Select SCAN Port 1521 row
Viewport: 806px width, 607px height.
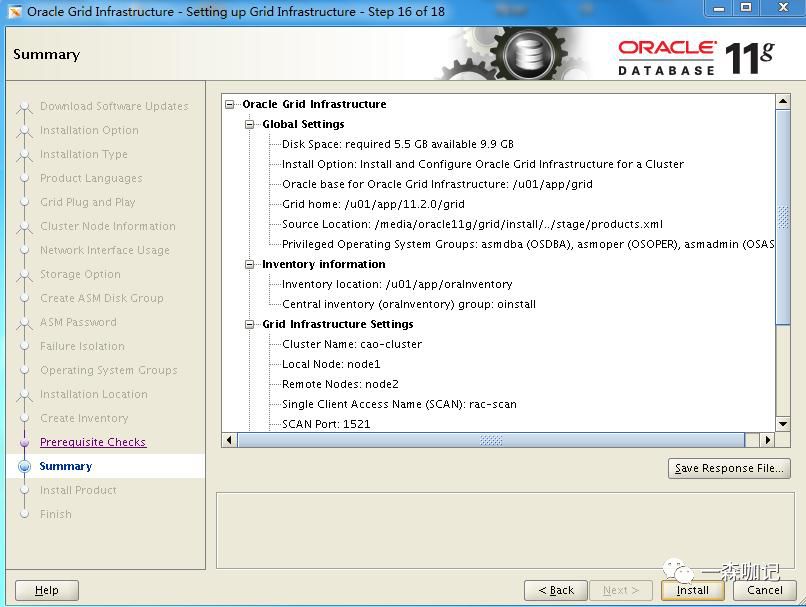click(326, 425)
